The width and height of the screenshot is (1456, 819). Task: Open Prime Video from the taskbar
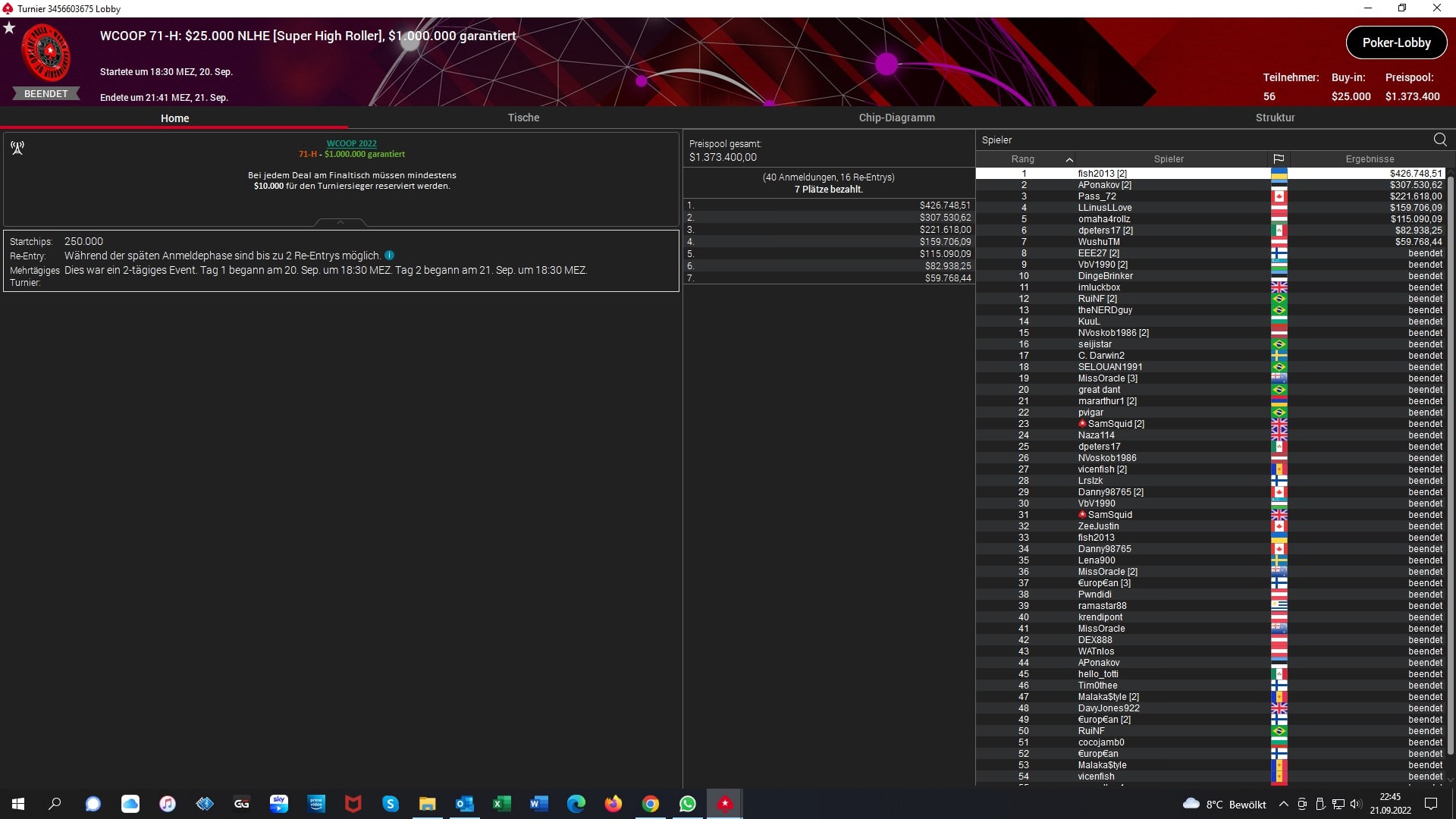(x=316, y=804)
